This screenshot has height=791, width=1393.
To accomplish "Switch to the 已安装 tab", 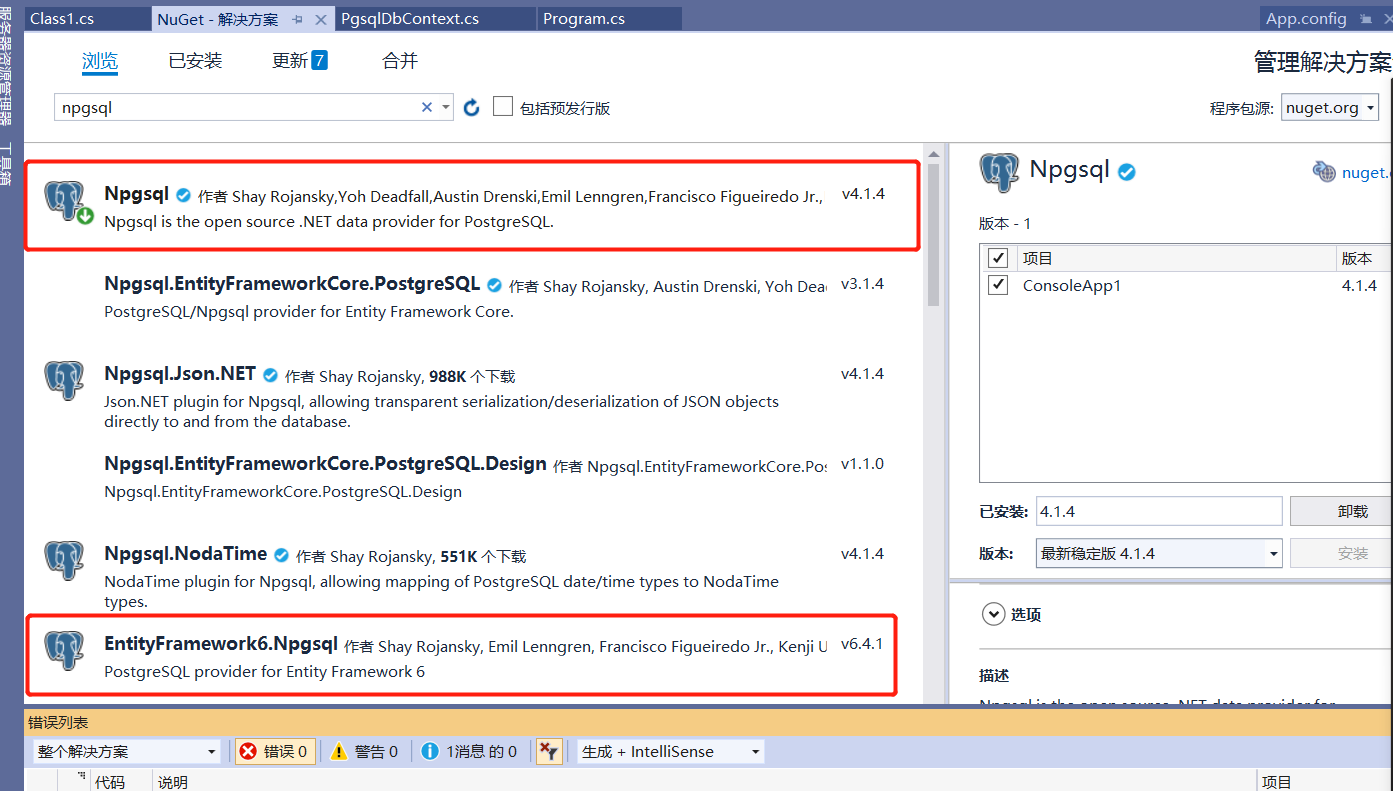I will 195,60.
